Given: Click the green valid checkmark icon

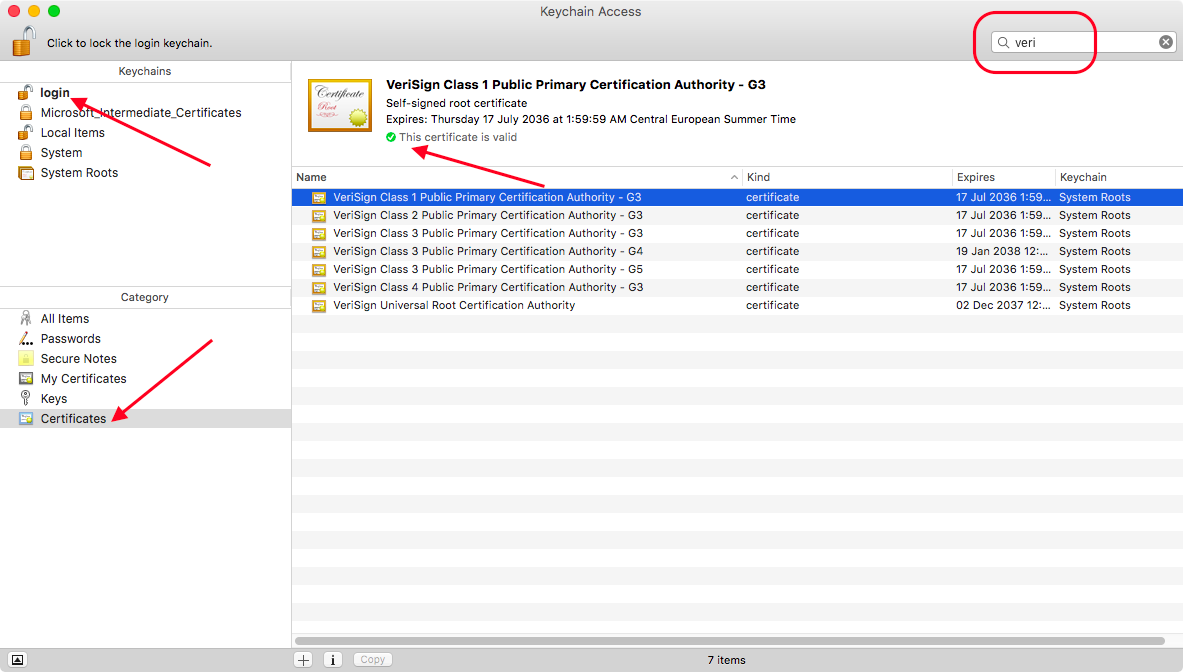Looking at the screenshot, I should point(391,137).
